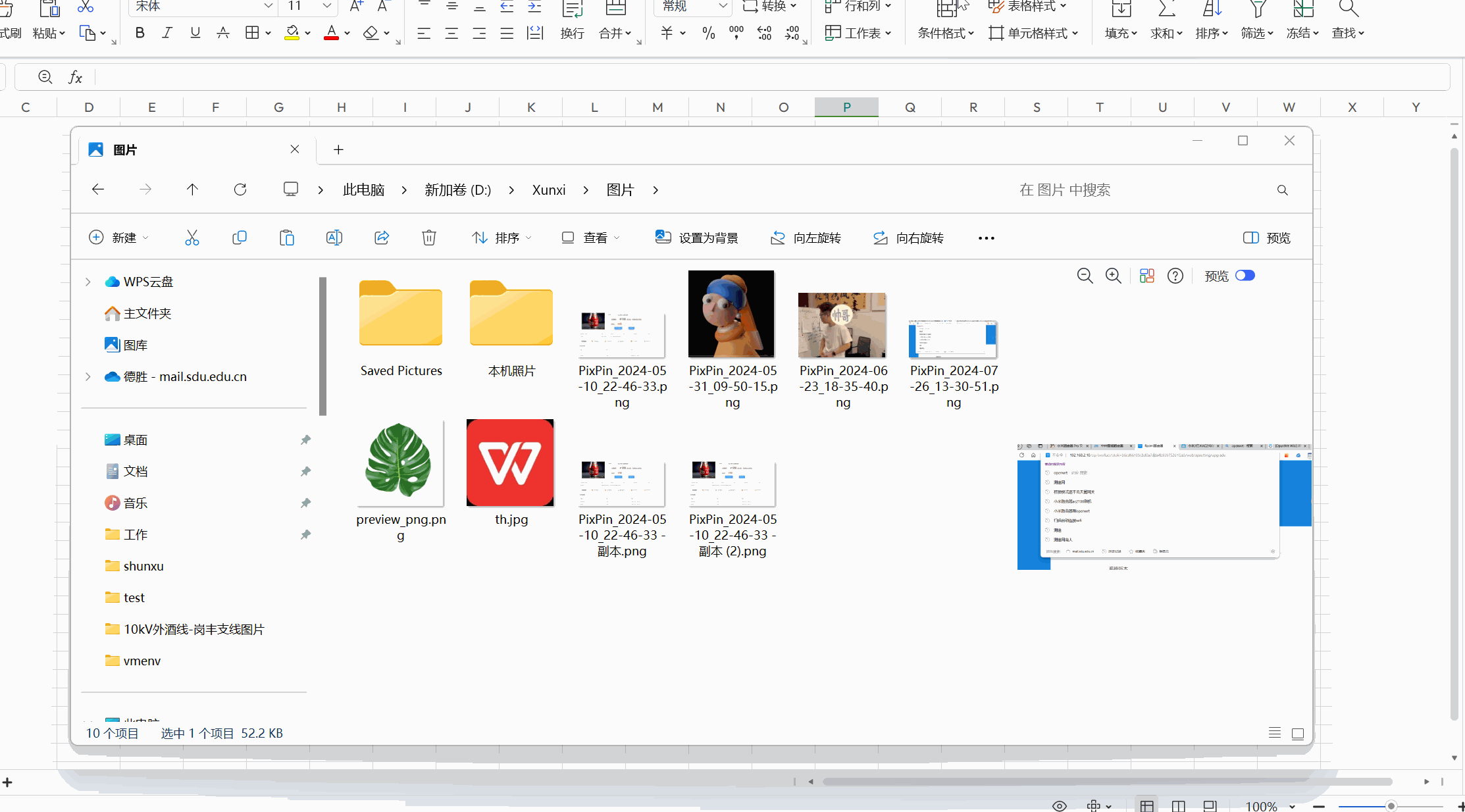Click the delete trash bin icon

tap(428, 238)
